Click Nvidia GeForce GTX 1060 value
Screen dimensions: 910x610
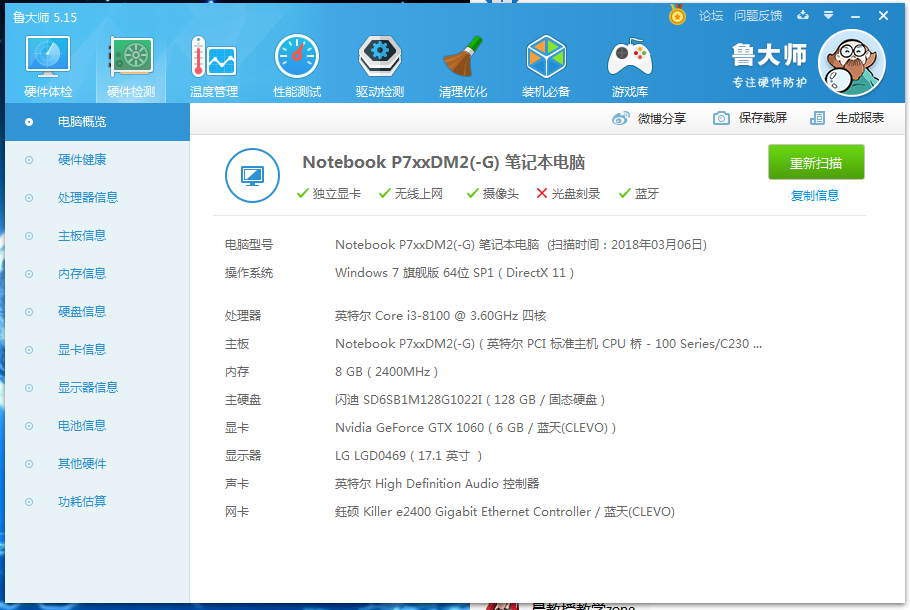(x=475, y=428)
